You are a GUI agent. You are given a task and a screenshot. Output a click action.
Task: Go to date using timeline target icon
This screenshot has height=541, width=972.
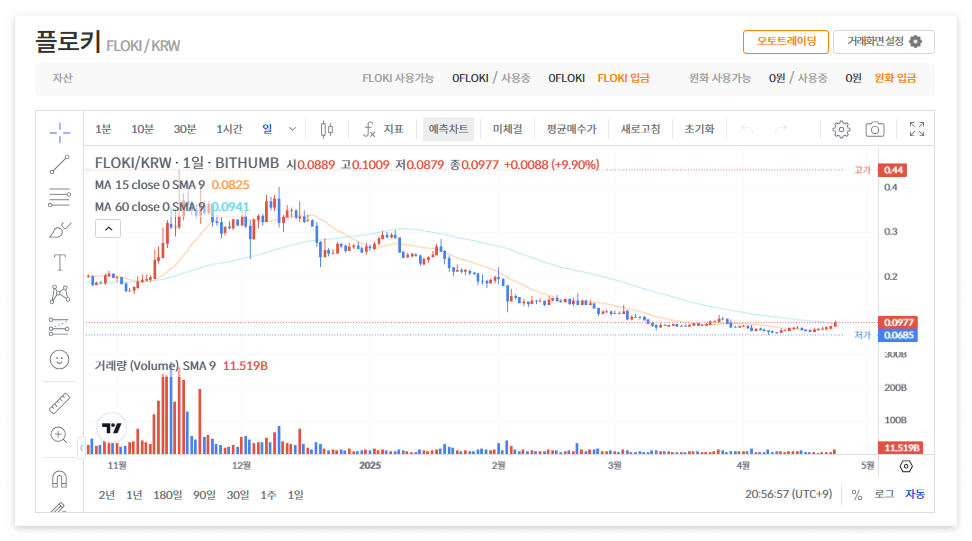coord(906,466)
